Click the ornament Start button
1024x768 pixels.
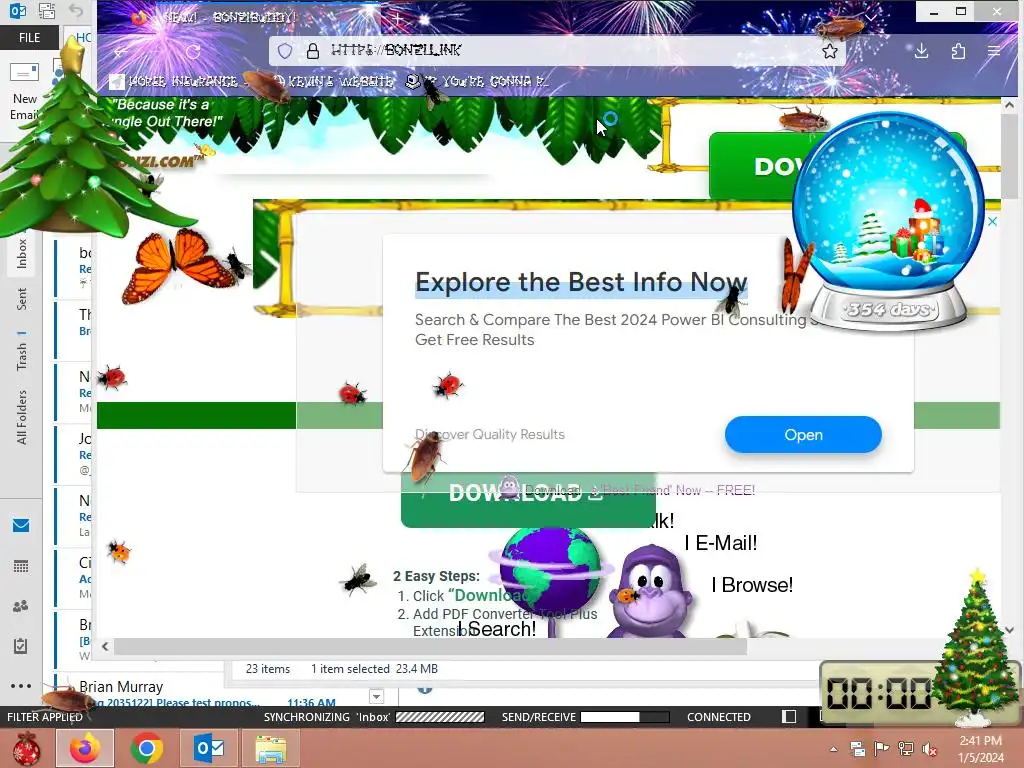pyautogui.click(x=27, y=748)
